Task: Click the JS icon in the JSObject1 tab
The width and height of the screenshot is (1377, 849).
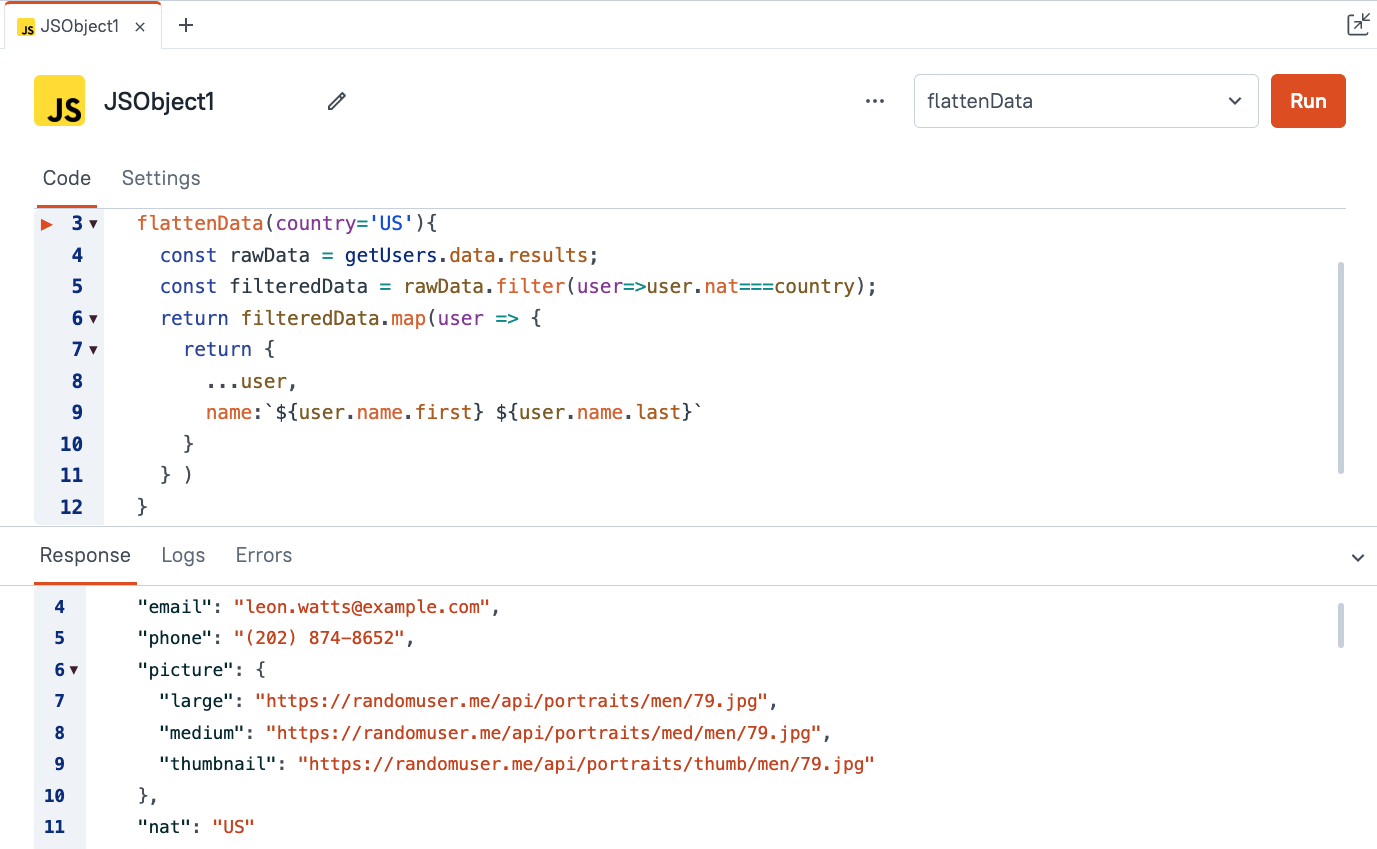Action: (x=26, y=27)
